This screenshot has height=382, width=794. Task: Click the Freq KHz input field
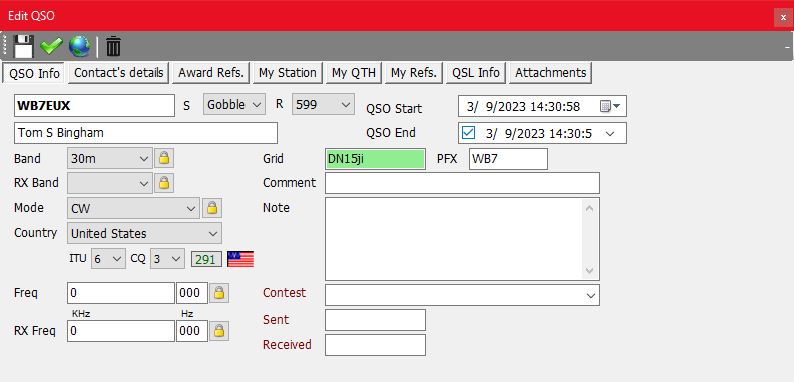121,293
